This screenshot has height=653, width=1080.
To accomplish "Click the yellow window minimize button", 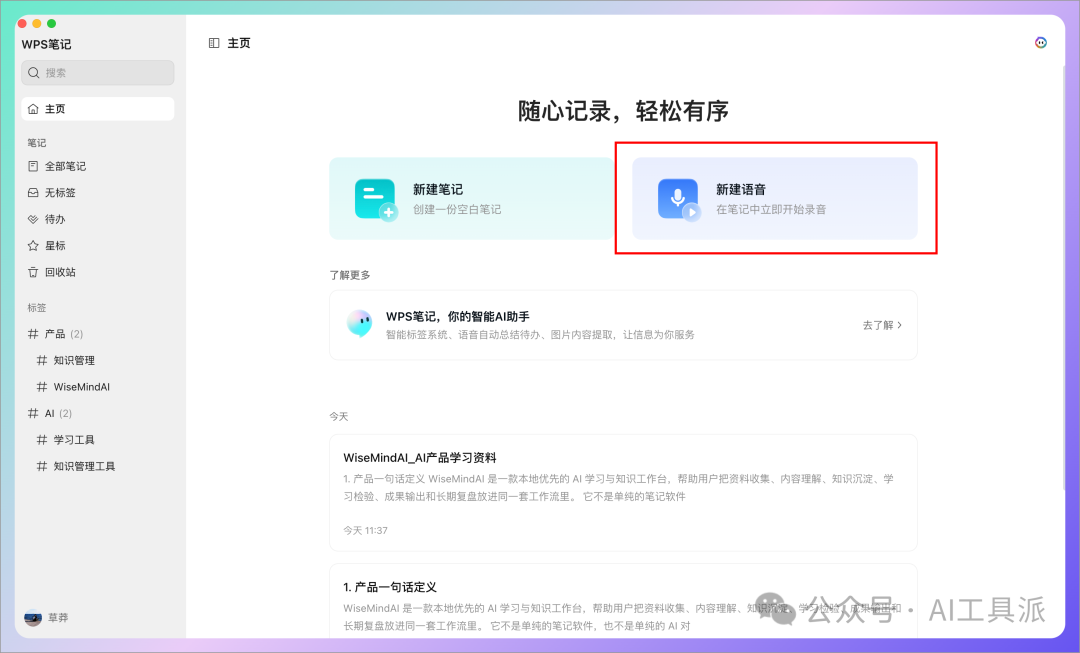I will [x=37, y=23].
